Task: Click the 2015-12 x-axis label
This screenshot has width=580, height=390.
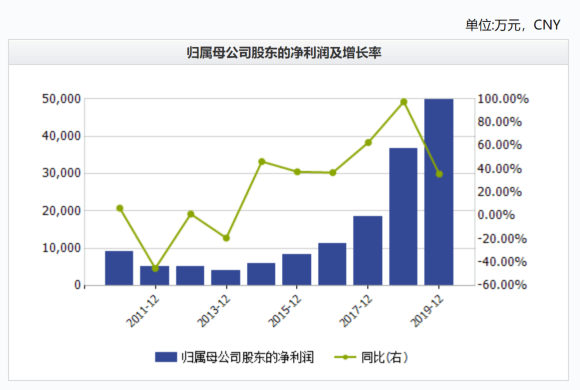Action: (285, 311)
